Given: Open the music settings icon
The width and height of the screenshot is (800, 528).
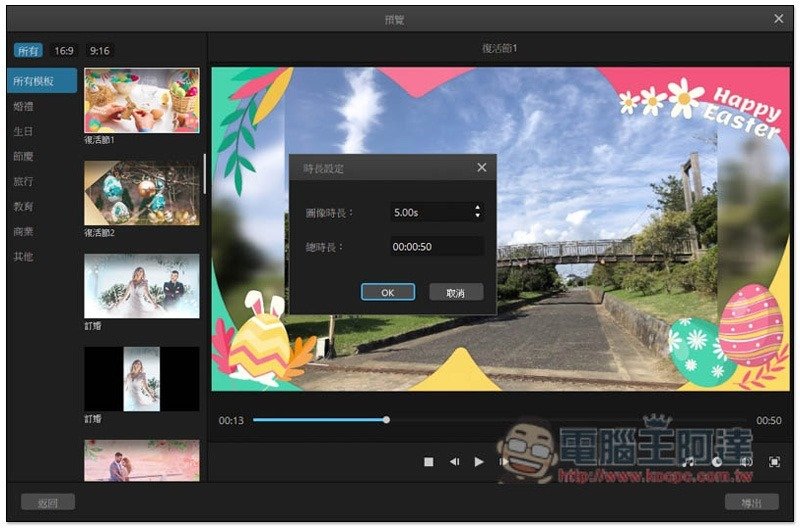Looking at the screenshot, I should click(688, 462).
